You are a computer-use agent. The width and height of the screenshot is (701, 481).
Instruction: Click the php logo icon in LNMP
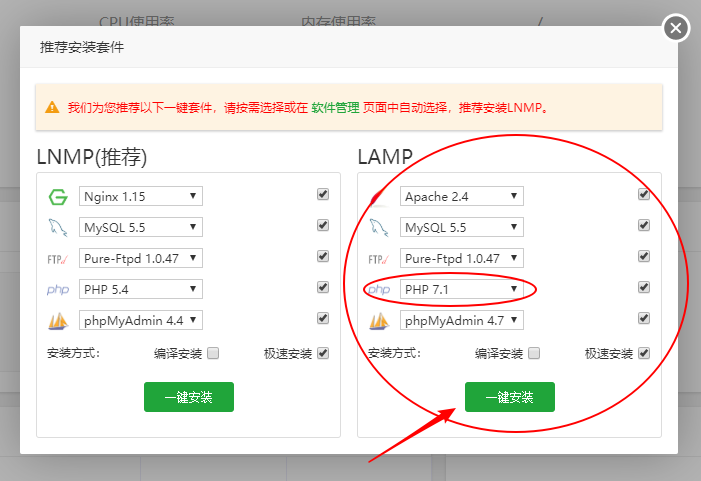(x=58, y=290)
